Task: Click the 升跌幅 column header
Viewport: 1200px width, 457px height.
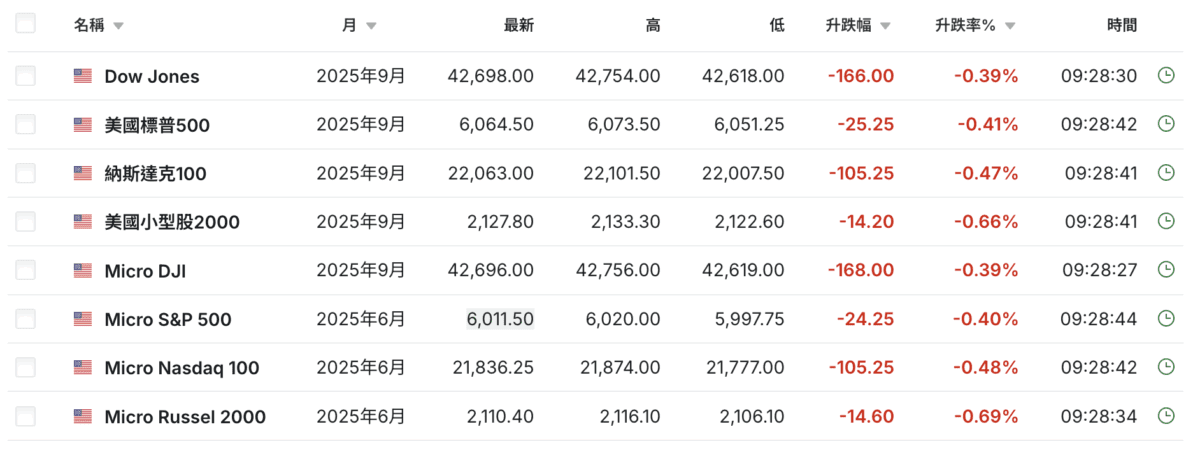Action: coord(849,26)
